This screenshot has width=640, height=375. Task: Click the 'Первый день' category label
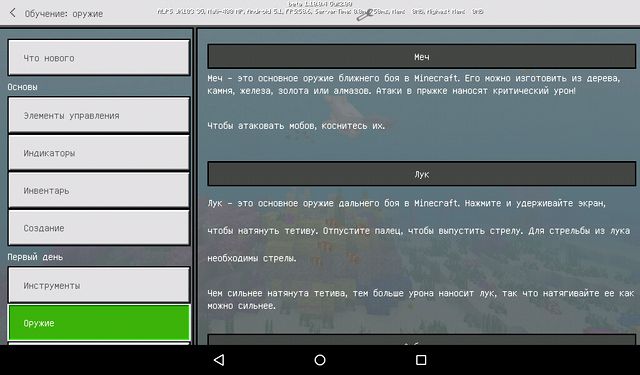coord(35,257)
